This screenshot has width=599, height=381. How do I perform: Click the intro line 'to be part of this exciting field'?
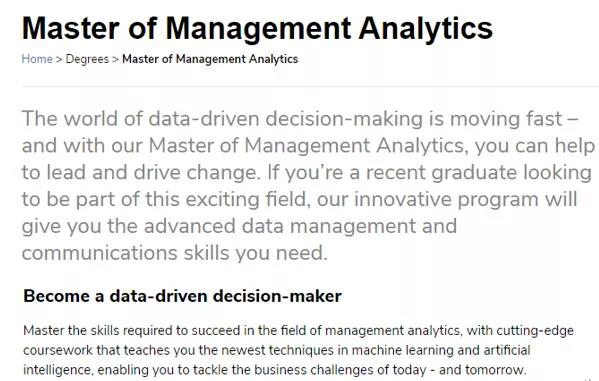[x=300, y=199]
